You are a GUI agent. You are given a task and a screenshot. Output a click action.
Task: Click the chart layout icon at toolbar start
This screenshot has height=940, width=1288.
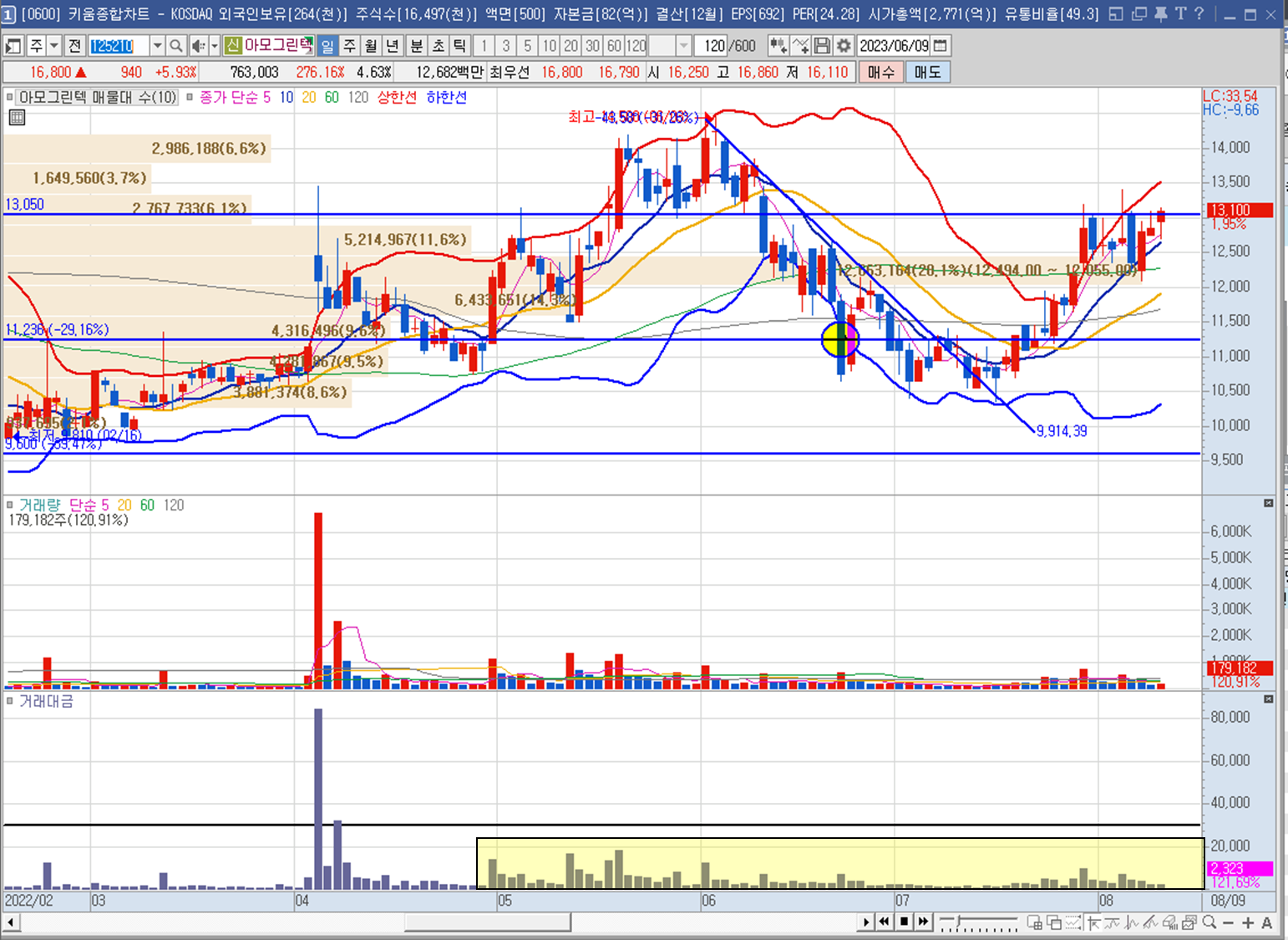[x=13, y=46]
